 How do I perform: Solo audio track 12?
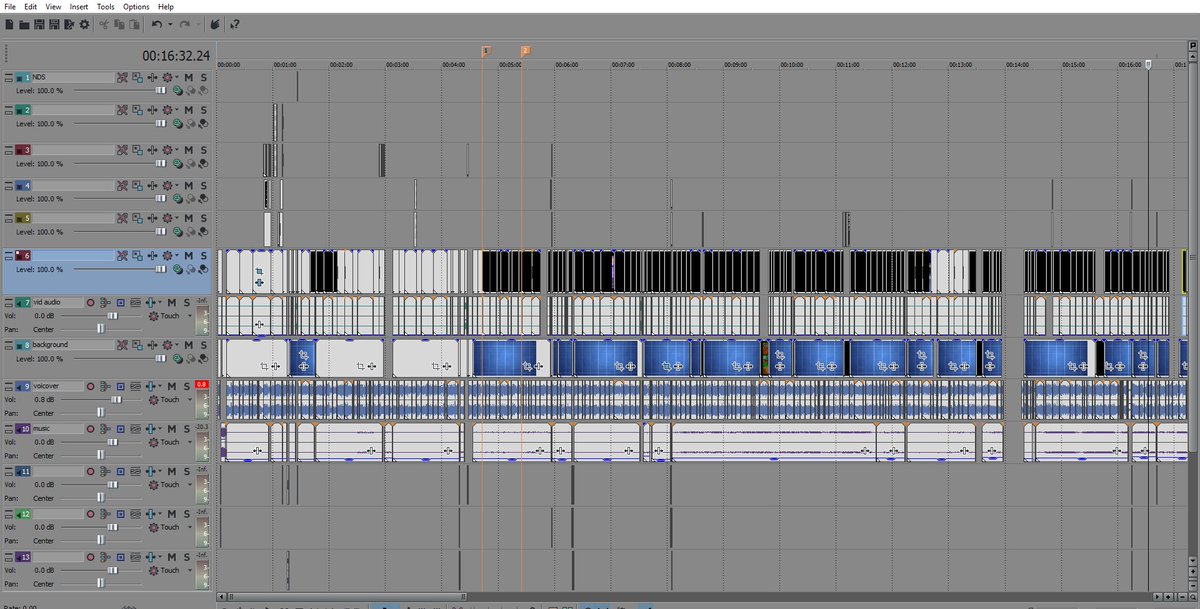pos(186,512)
